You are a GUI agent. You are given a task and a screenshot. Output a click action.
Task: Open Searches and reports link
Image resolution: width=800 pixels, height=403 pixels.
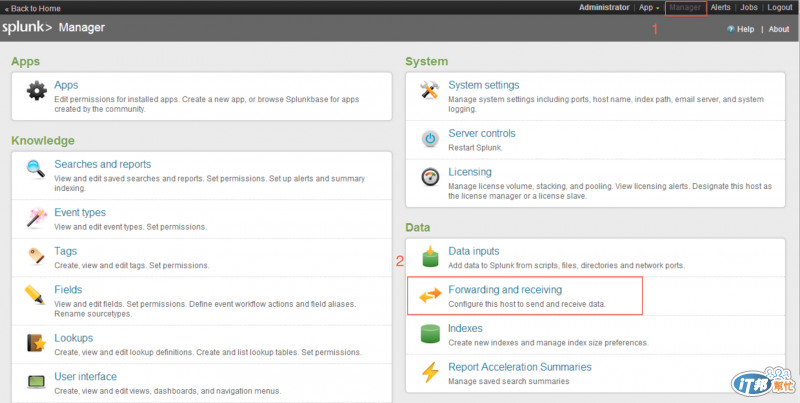coord(103,164)
